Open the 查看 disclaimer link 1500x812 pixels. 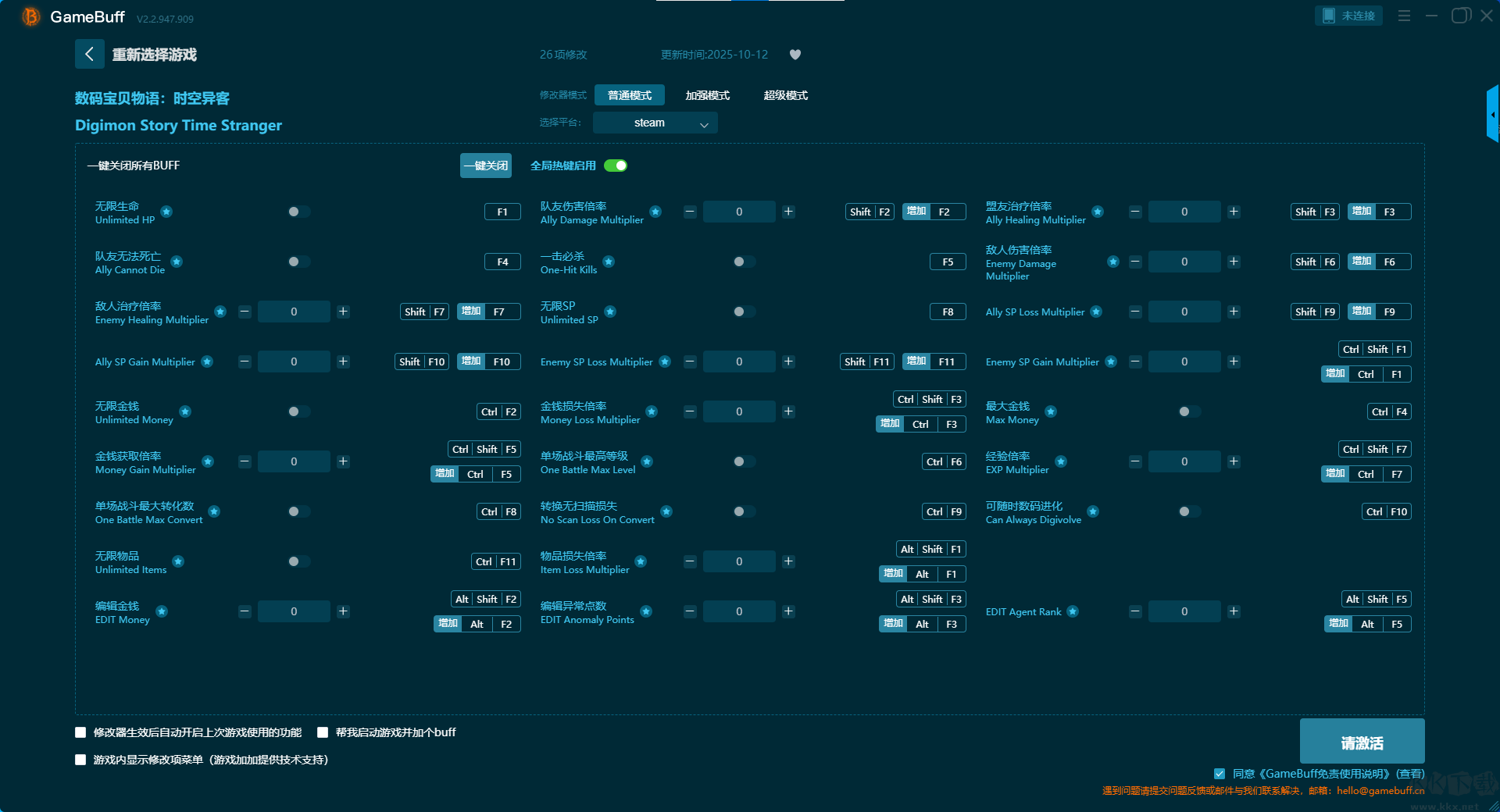coord(1410,774)
